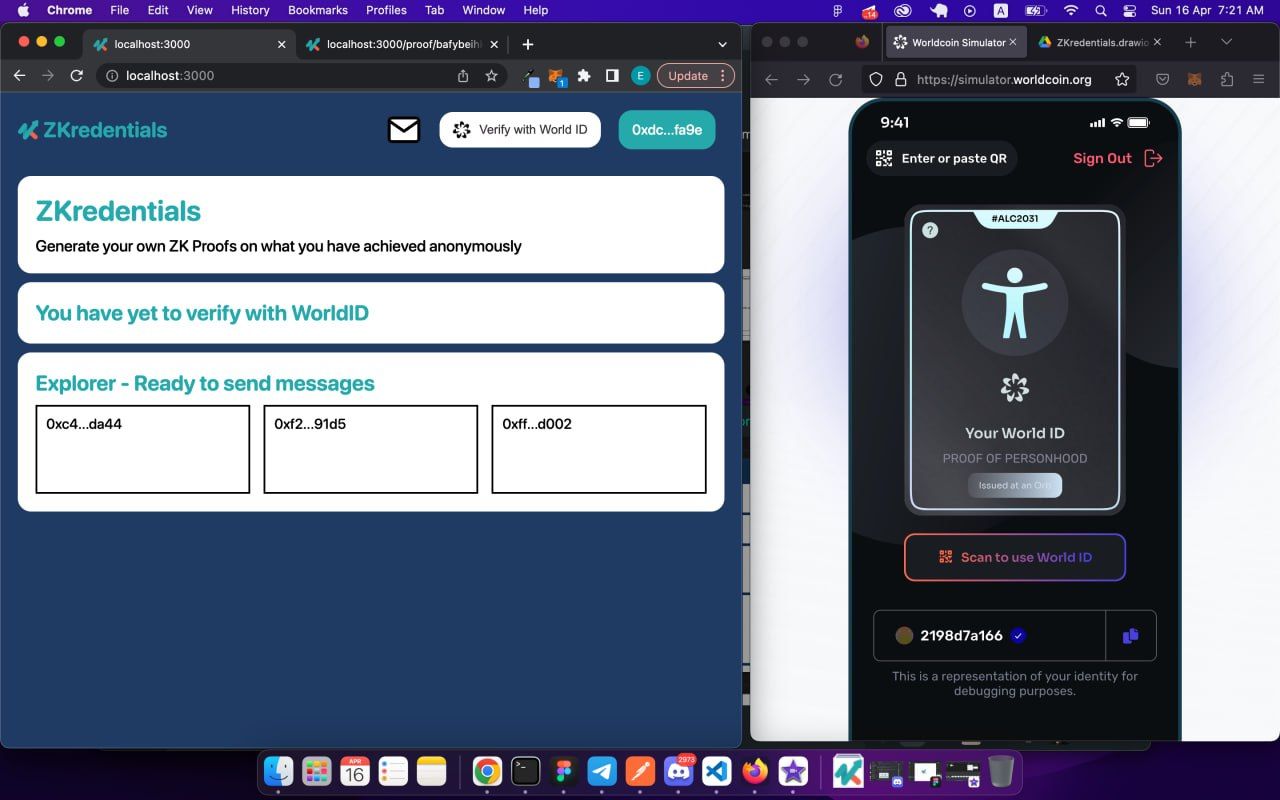Click the Firefox tracking protection shield icon
This screenshot has width=1280, height=800.
pyautogui.click(x=876, y=79)
